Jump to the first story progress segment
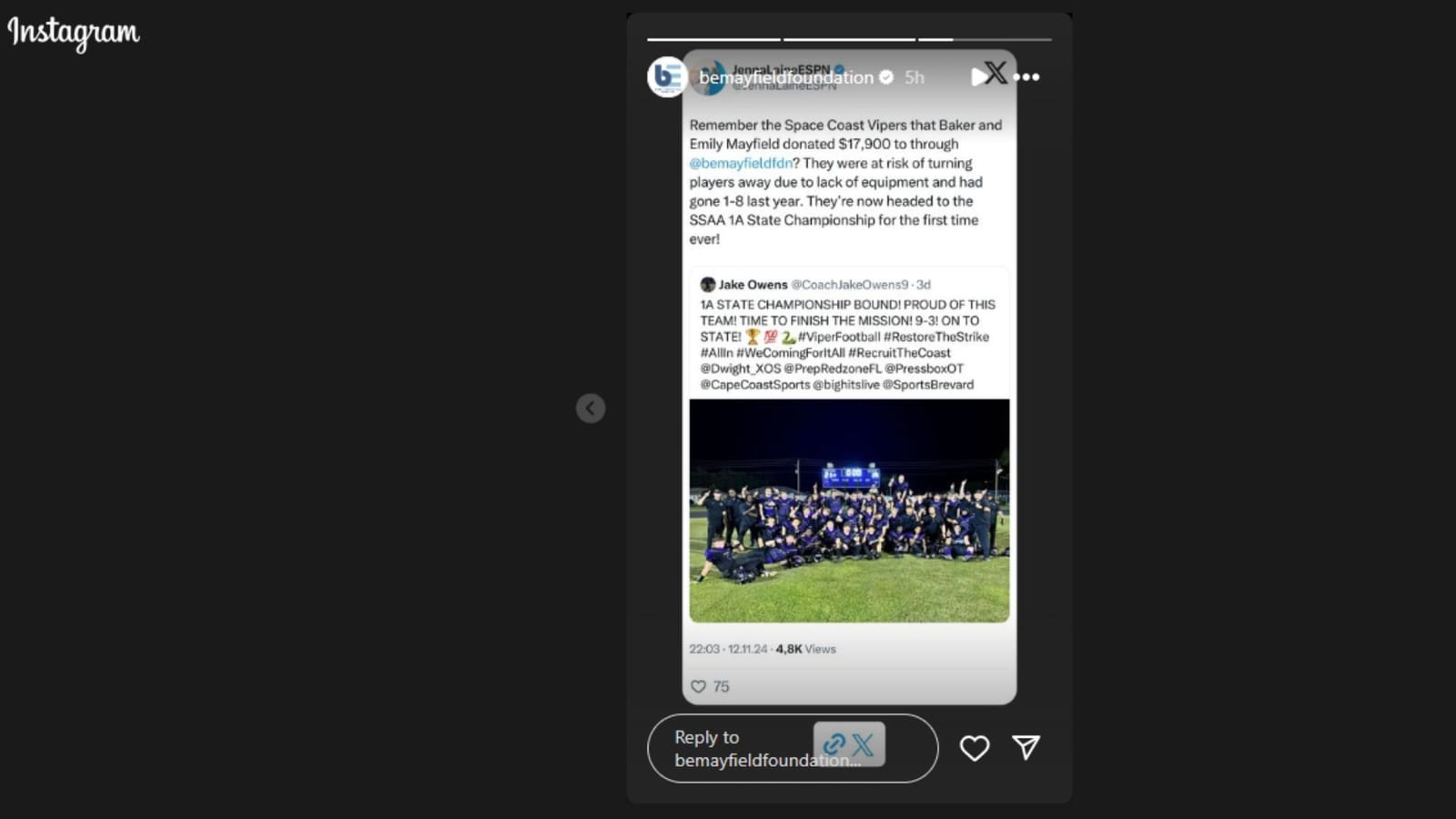This screenshot has width=1456, height=819. click(x=713, y=39)
